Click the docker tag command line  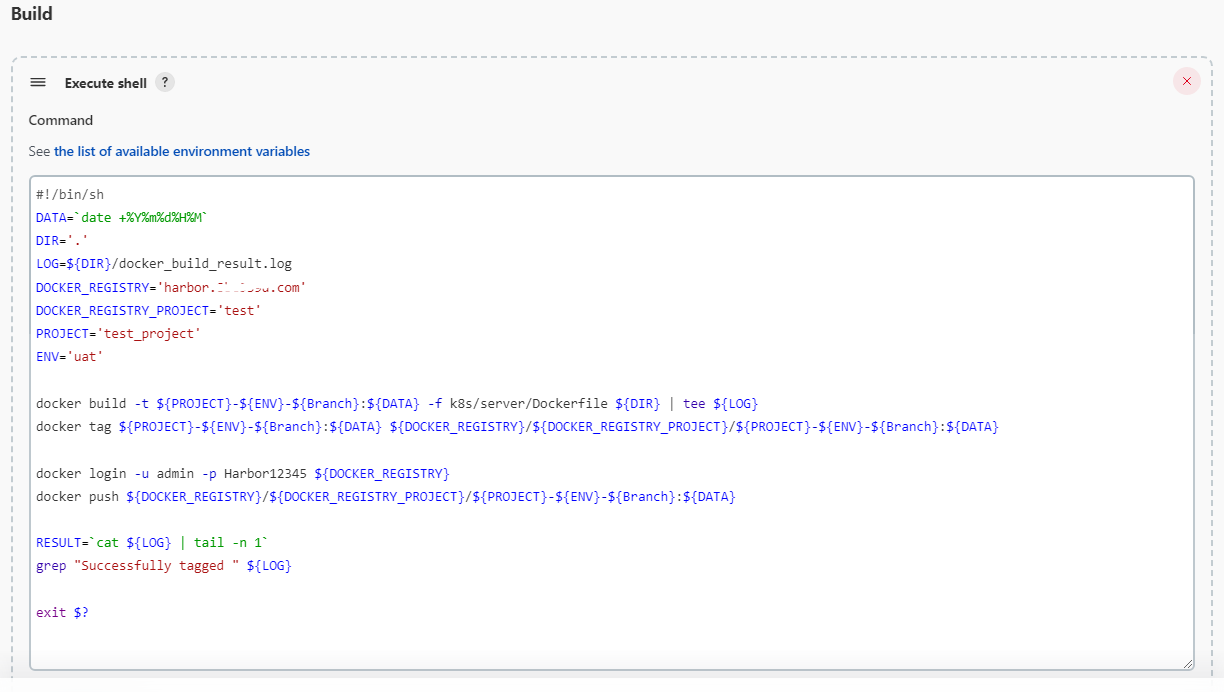coord(517,427)
